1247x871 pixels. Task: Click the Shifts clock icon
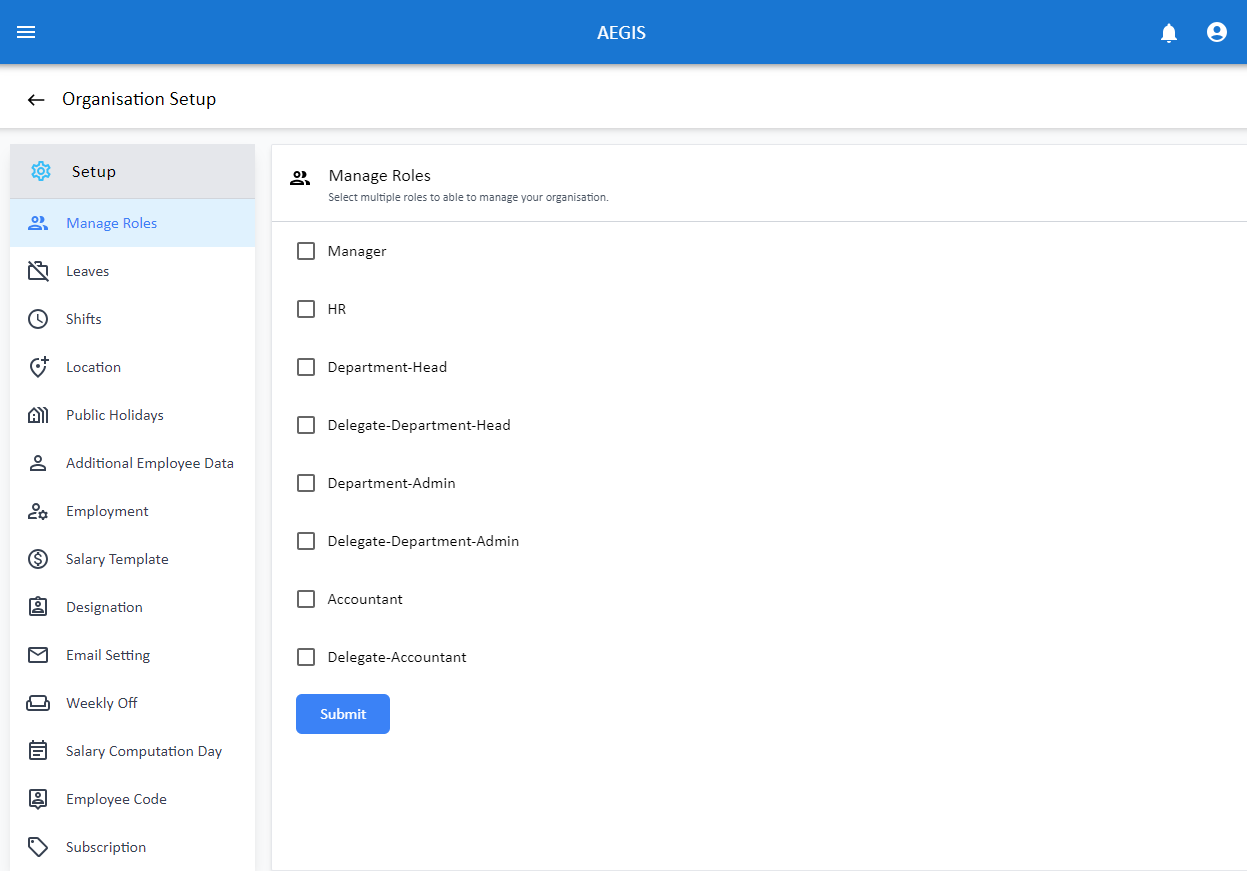pos(38,319)
